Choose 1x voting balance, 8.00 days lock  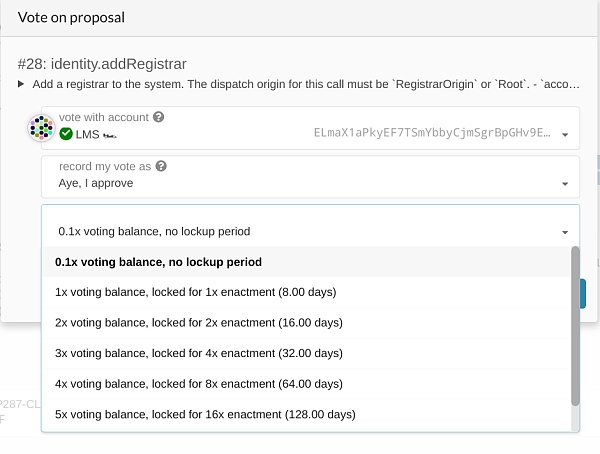point(195,292)
